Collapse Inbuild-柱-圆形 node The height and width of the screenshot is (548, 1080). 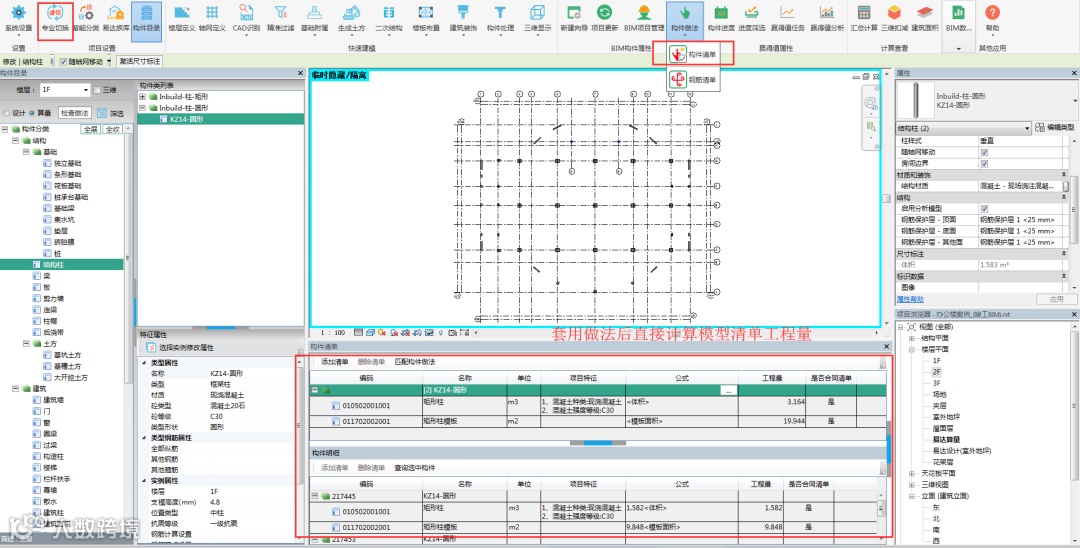(x=143, y=108)
